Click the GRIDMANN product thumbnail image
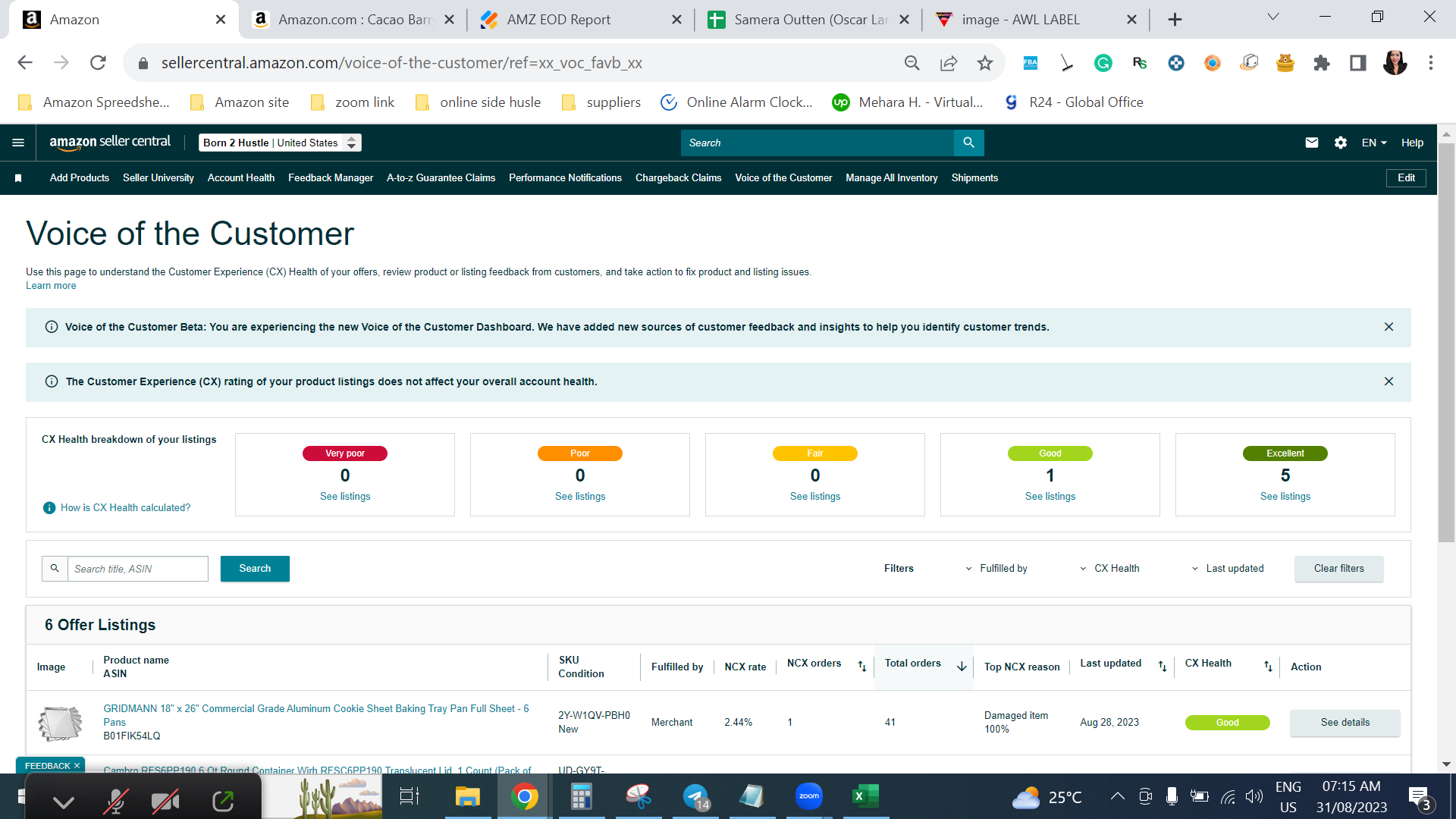Image resolution: width=1456 pixels, height=819 pixels. 60,723
